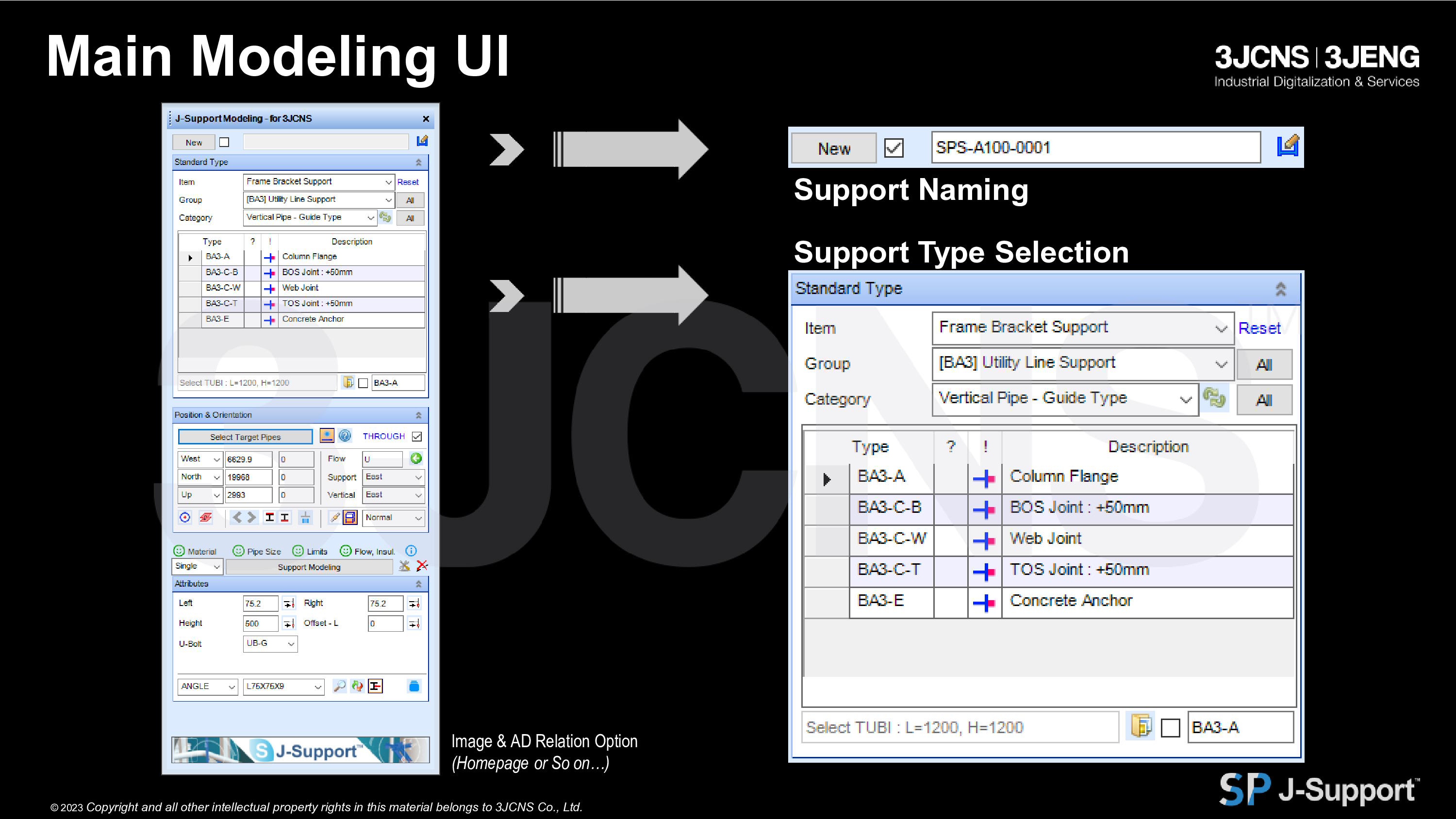Image resolution: width=1456 pixels, height=819 pixels.
Task: Click the highlighted frame view icon
Action: 350,517
